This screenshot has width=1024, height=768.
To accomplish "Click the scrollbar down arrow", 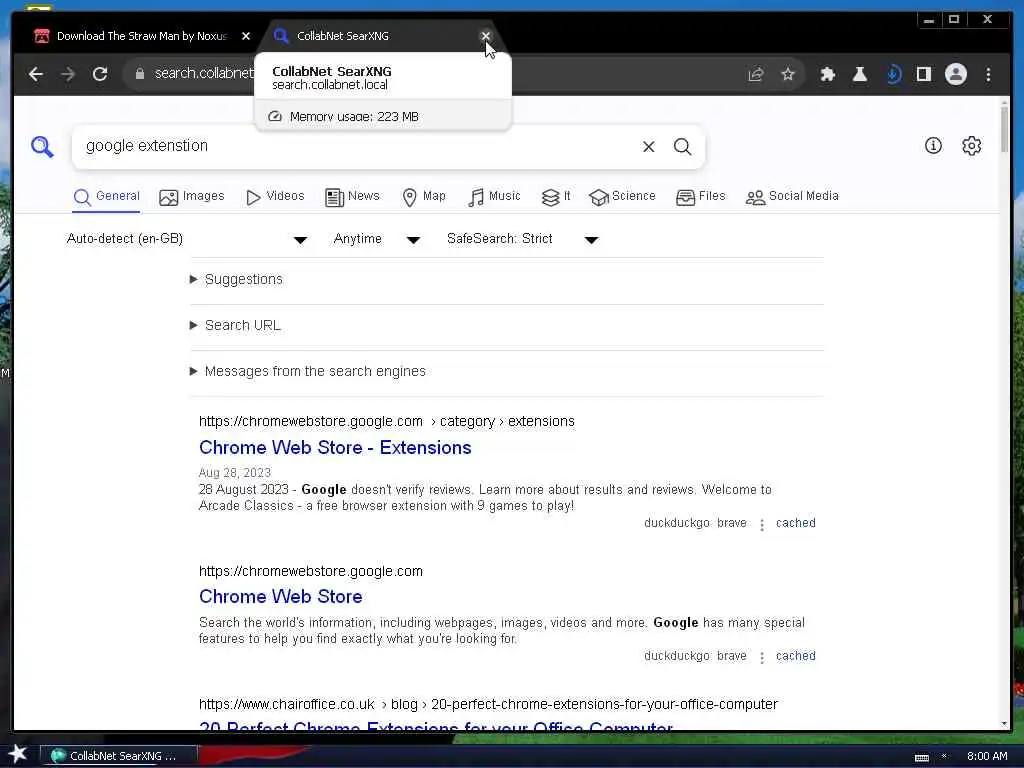I will [x=1004, y=724].
